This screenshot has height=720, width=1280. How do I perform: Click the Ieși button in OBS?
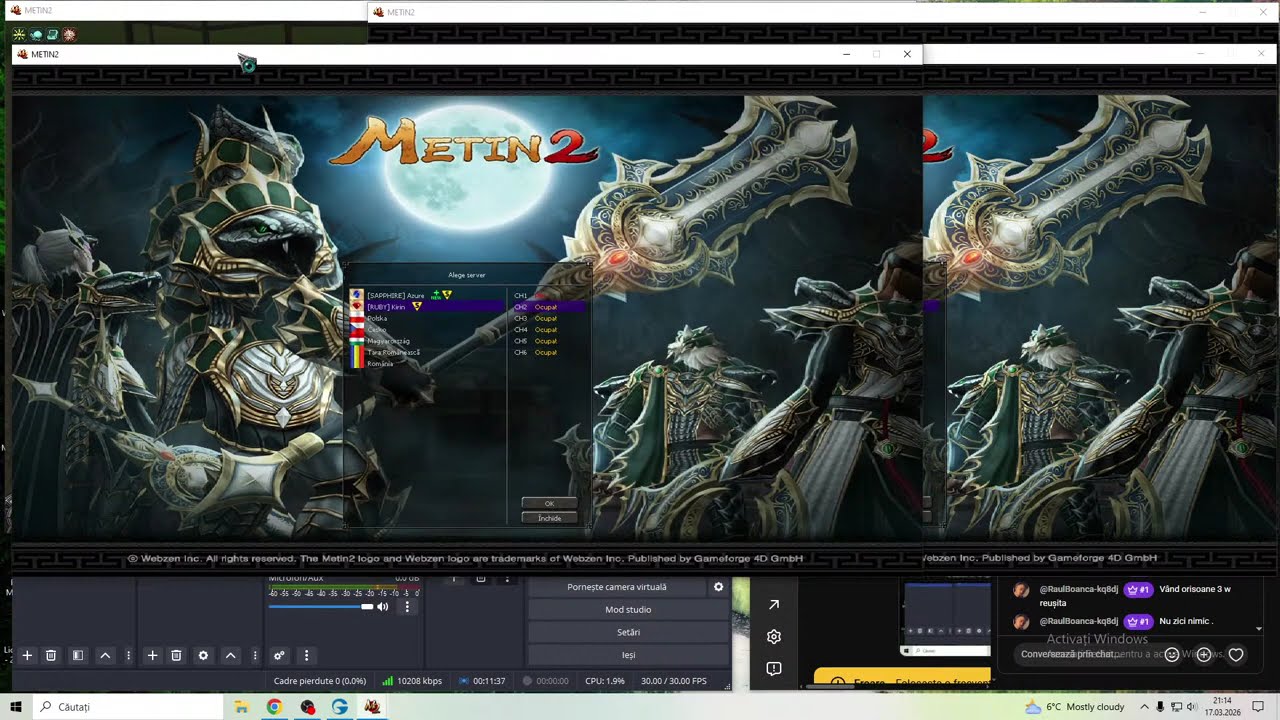pyautogui.click(x=628, y=655)
